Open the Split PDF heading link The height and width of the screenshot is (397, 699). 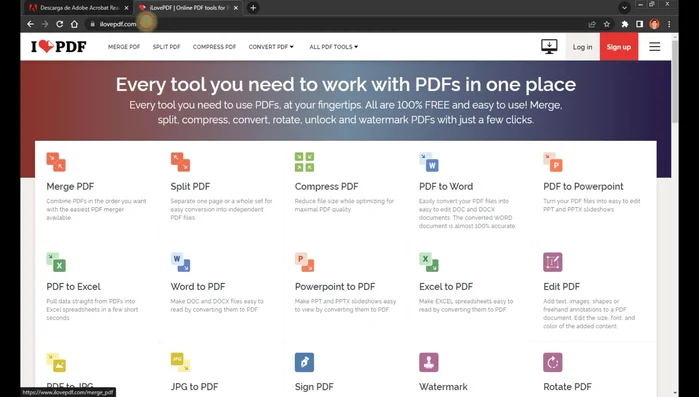pyautogui.click(x=190, y=187)
